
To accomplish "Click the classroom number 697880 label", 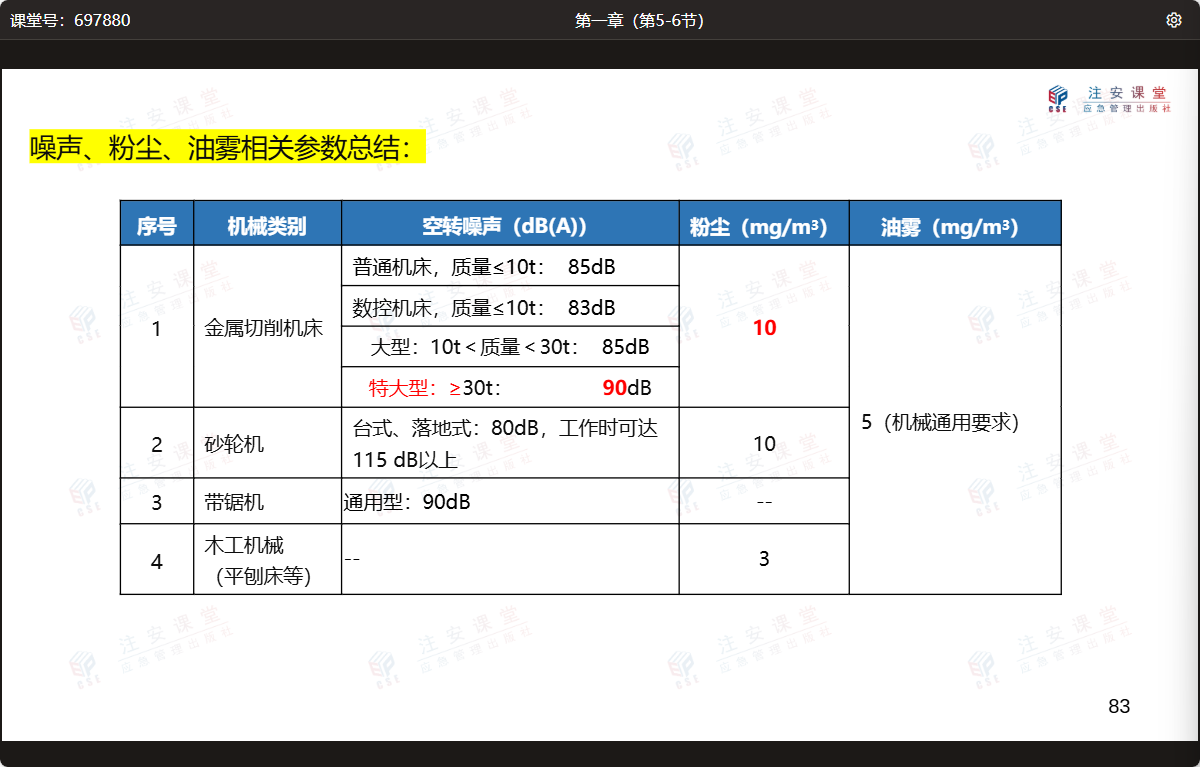I will click(70, 20).
